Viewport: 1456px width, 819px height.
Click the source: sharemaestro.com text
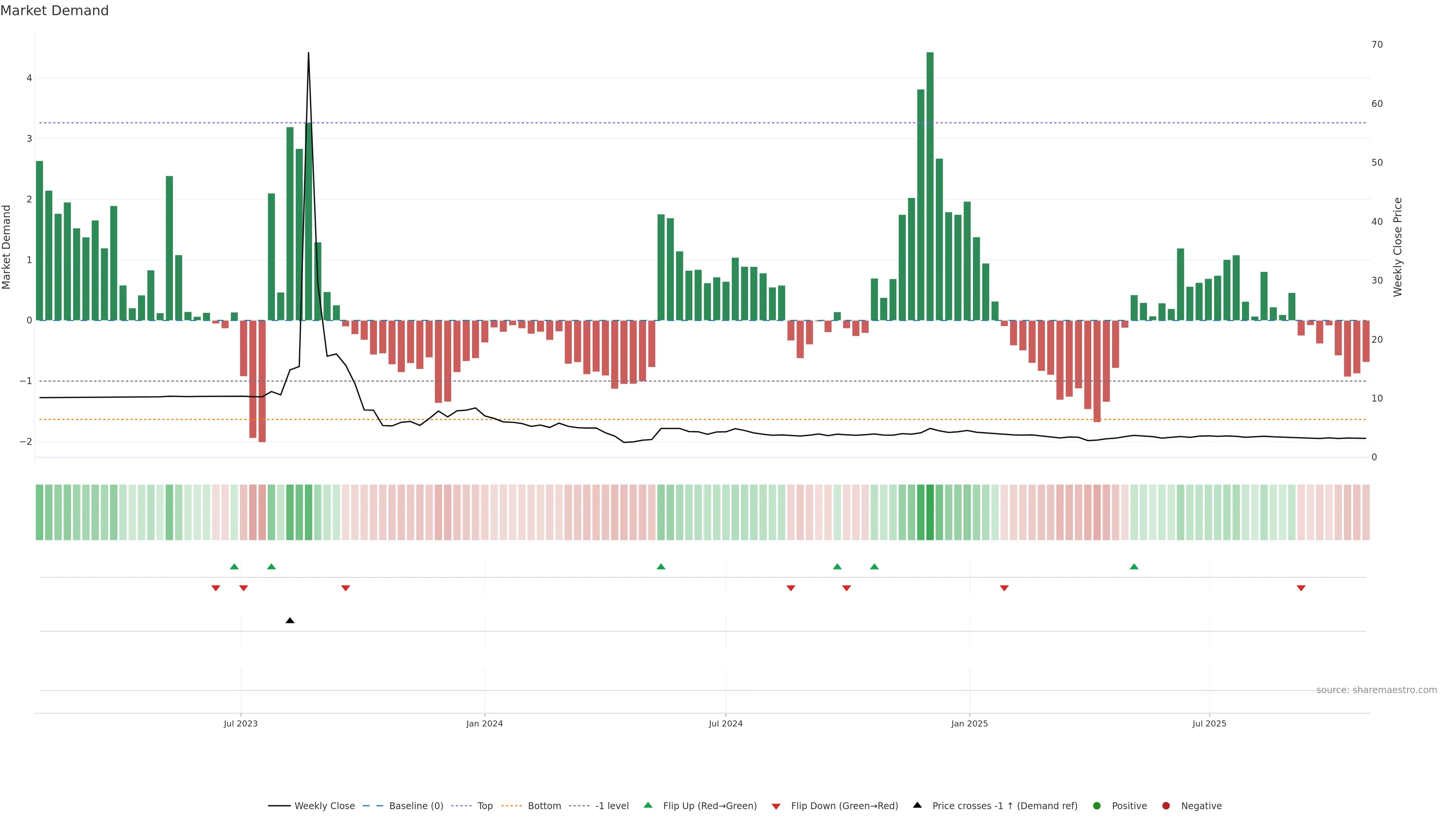pyautogui.click(x=1376, y=690)
